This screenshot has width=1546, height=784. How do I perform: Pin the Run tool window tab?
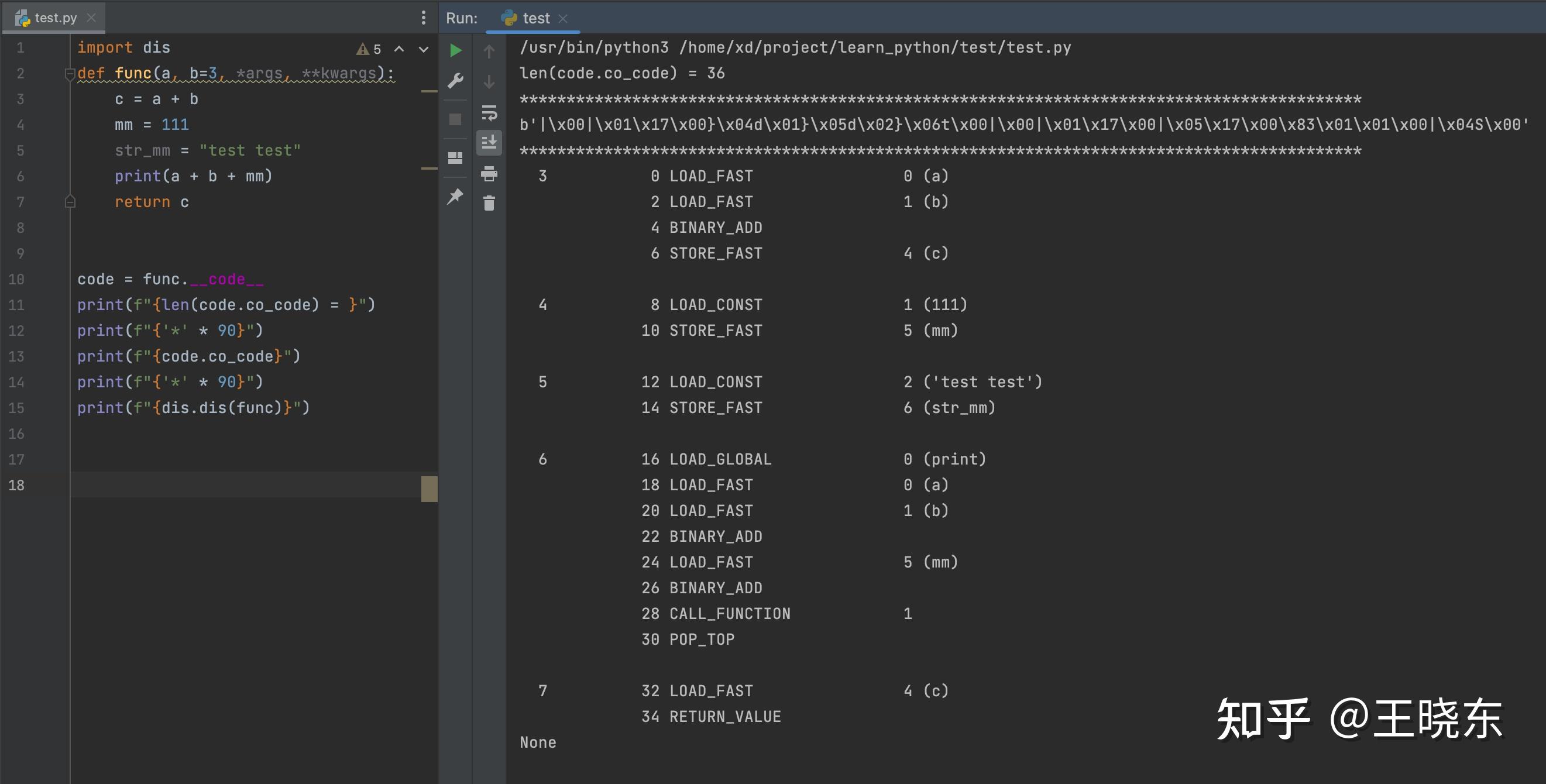click(455, 196)
